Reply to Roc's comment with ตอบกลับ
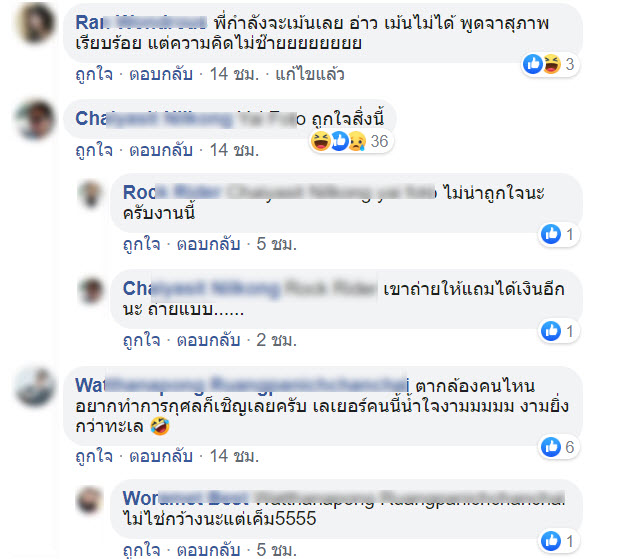Screen dimensions: 624x559 click(x=209, y=244)
